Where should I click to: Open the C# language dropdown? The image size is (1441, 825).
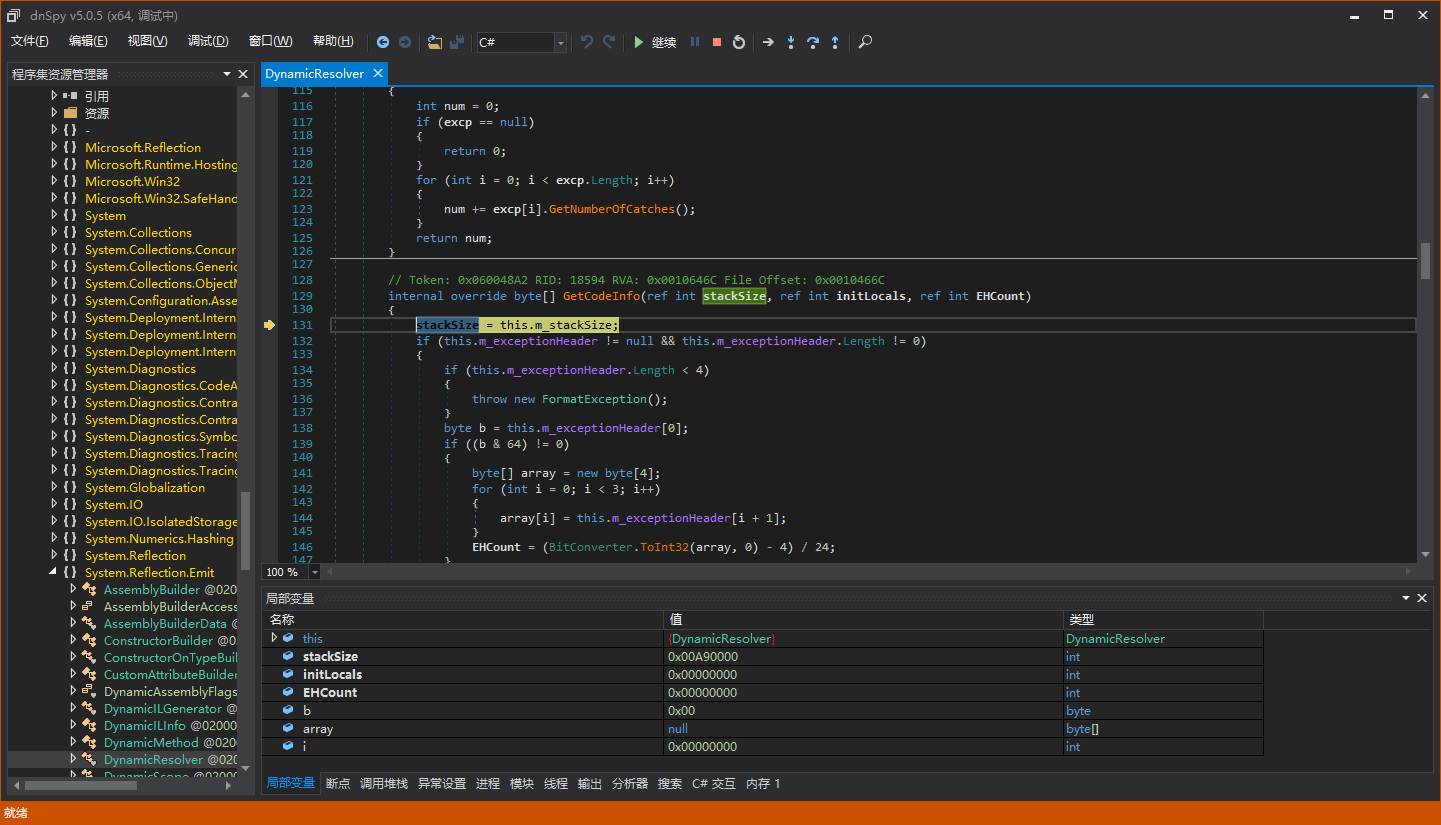560,42
